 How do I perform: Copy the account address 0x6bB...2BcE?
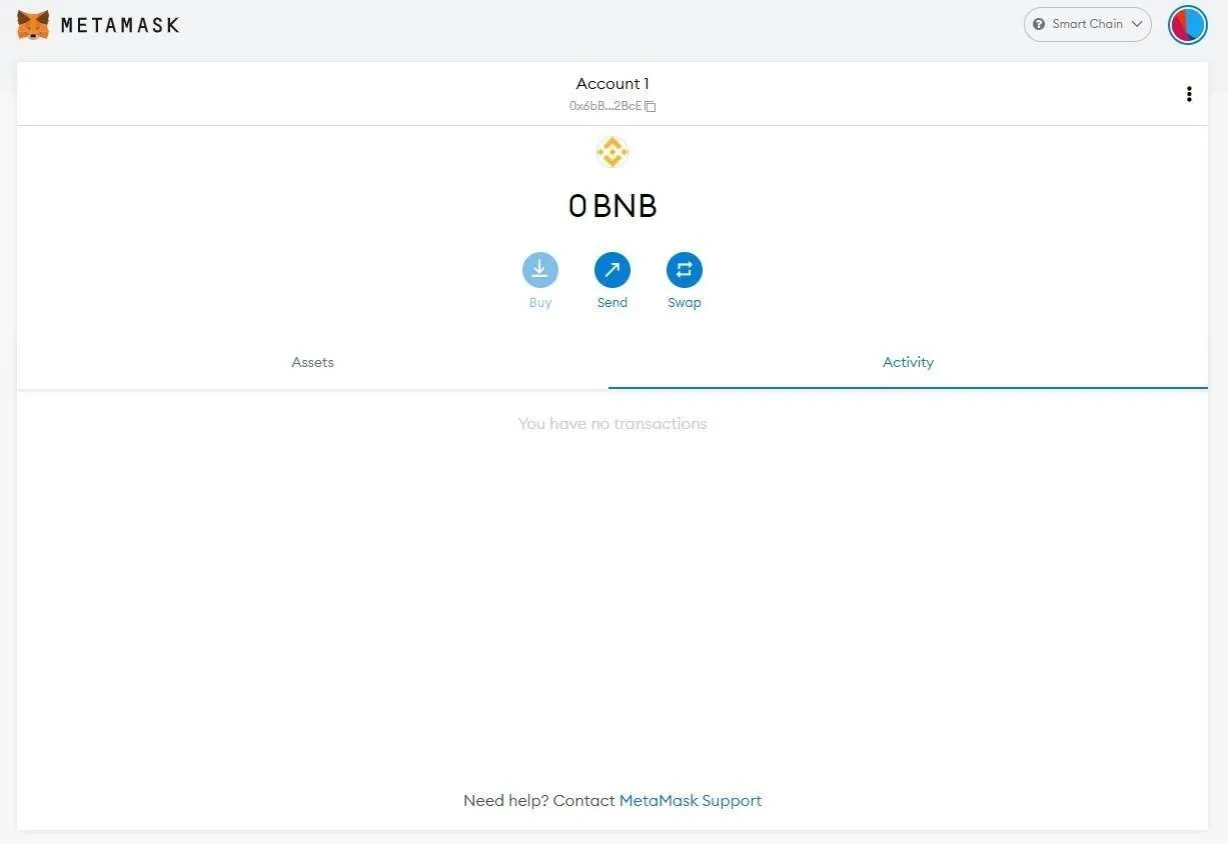pos(612,106)
